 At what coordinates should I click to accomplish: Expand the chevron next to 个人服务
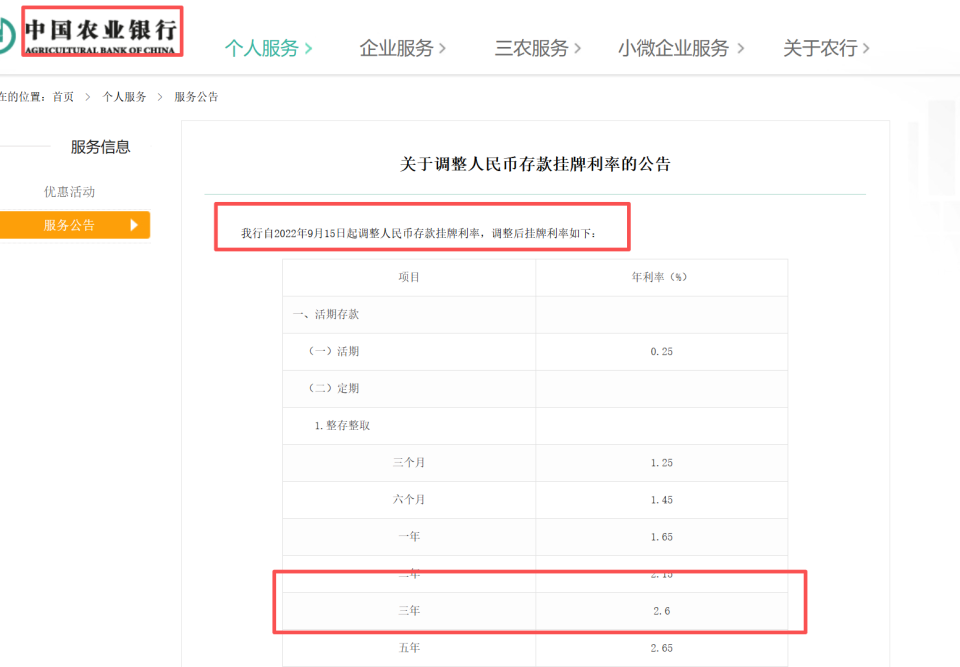click(307, 47)
